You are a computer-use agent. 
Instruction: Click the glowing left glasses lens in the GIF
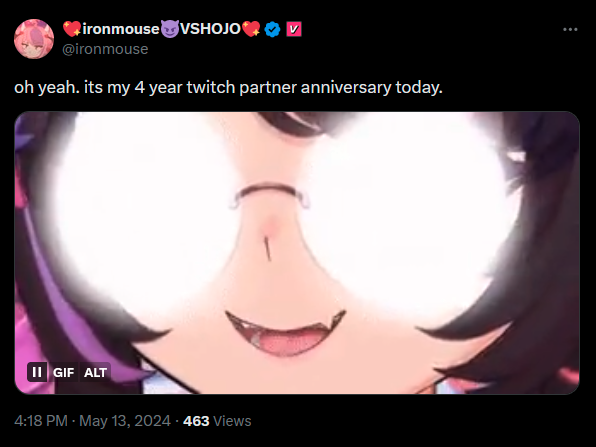pyautogui.click(x=143, y=213)
